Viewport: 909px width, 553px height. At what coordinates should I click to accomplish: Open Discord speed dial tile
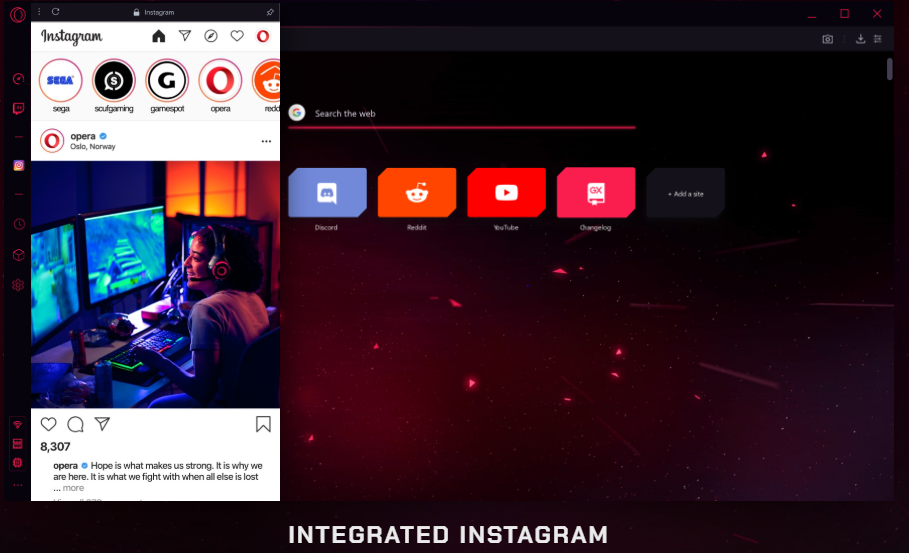pyautogui.click(x=328, y=192)
